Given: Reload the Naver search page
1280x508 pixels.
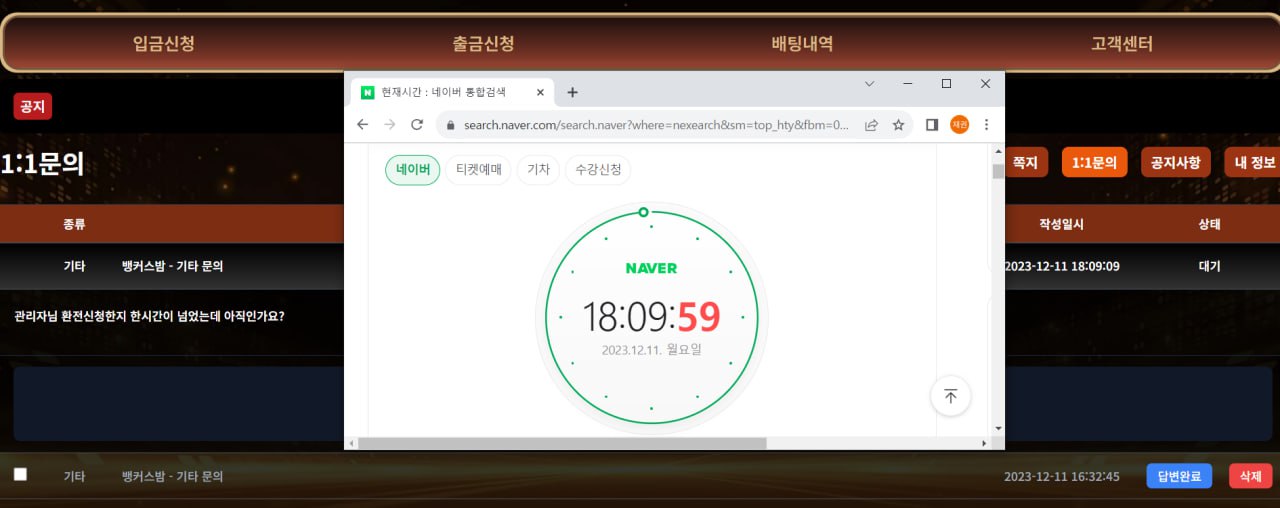Looking at the screenshot, I should coord(417,125).
